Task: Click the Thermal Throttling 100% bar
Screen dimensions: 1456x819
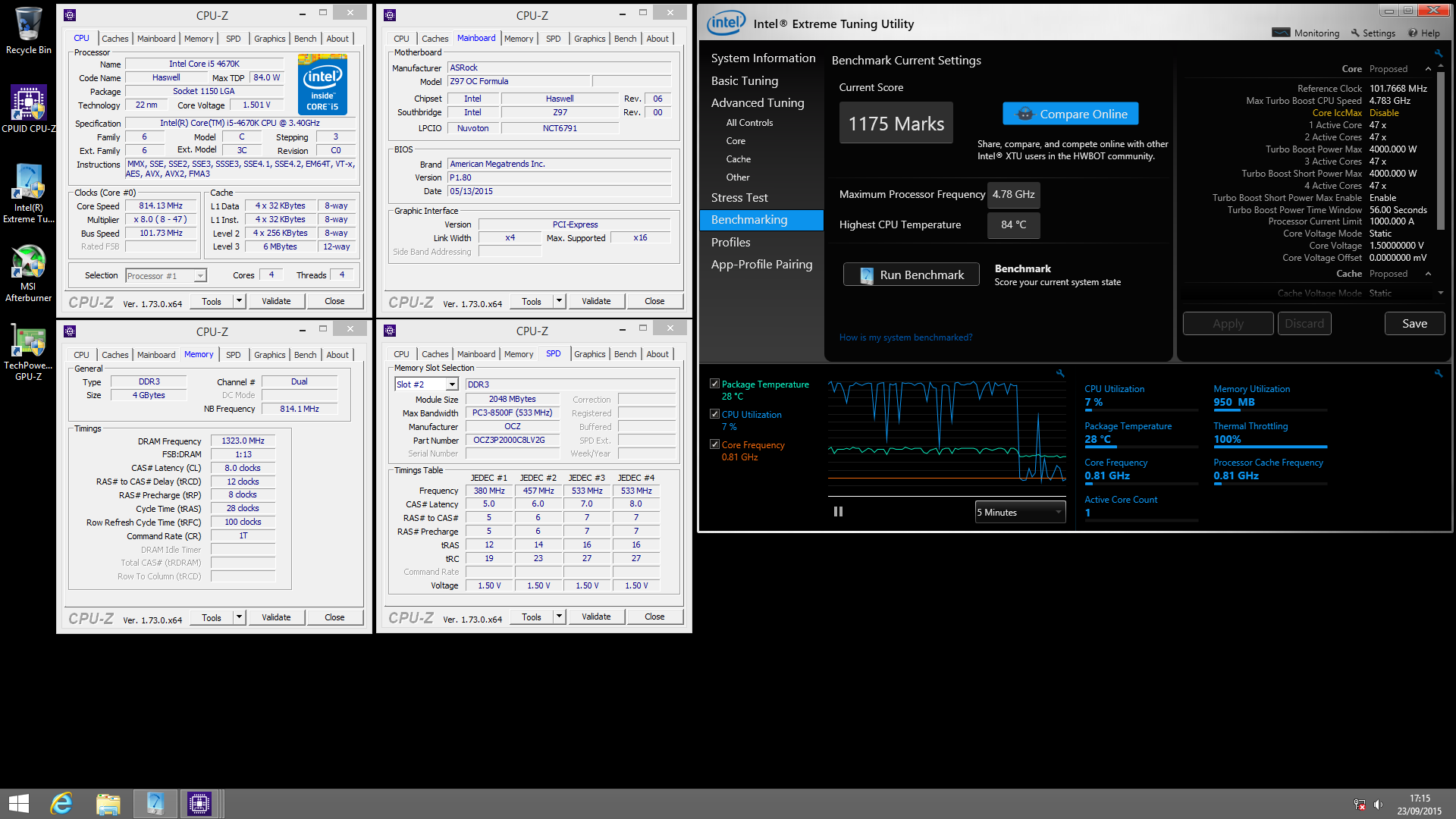Action: [x=1270, y=447]
